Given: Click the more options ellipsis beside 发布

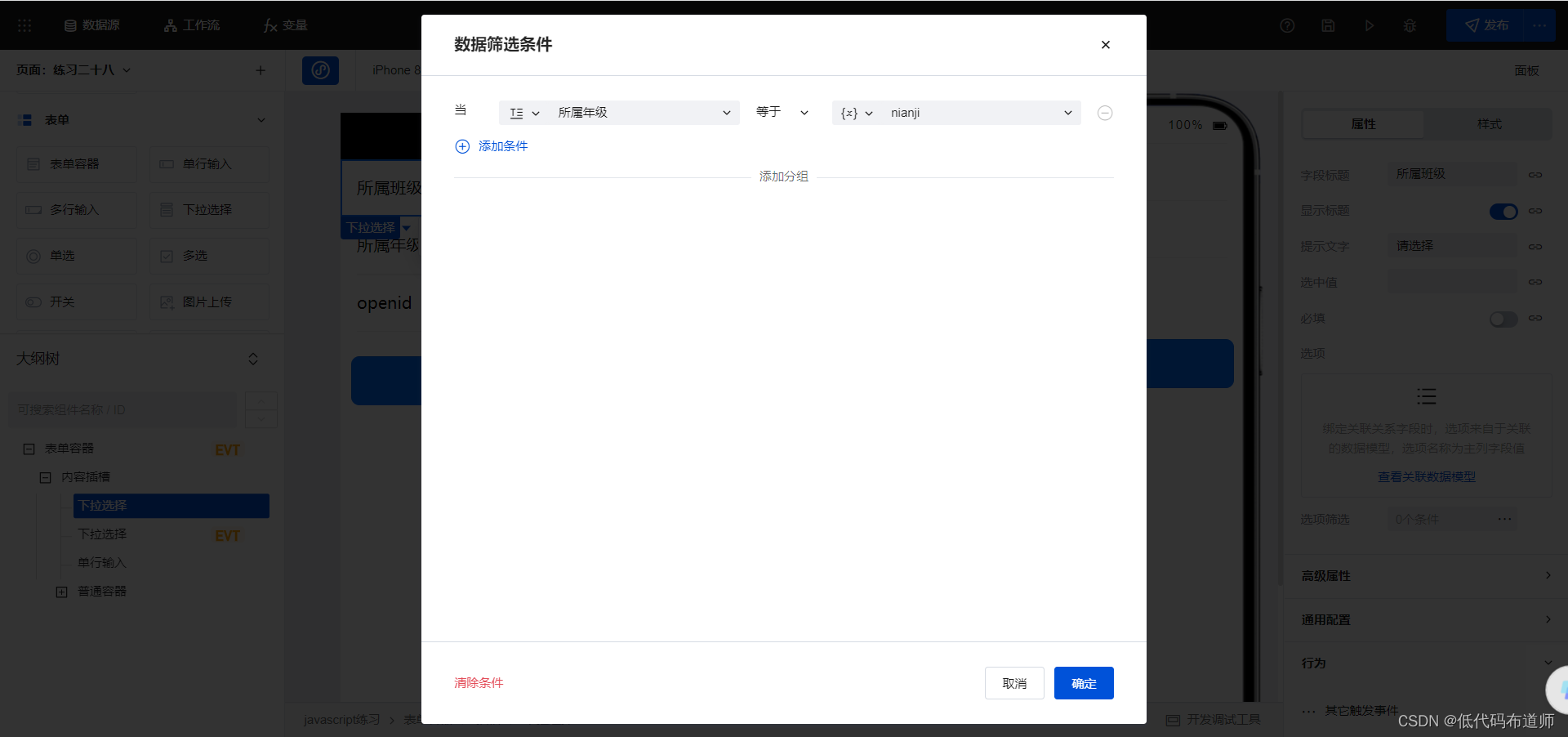Looking at the screenshot, I should 1540,25.
